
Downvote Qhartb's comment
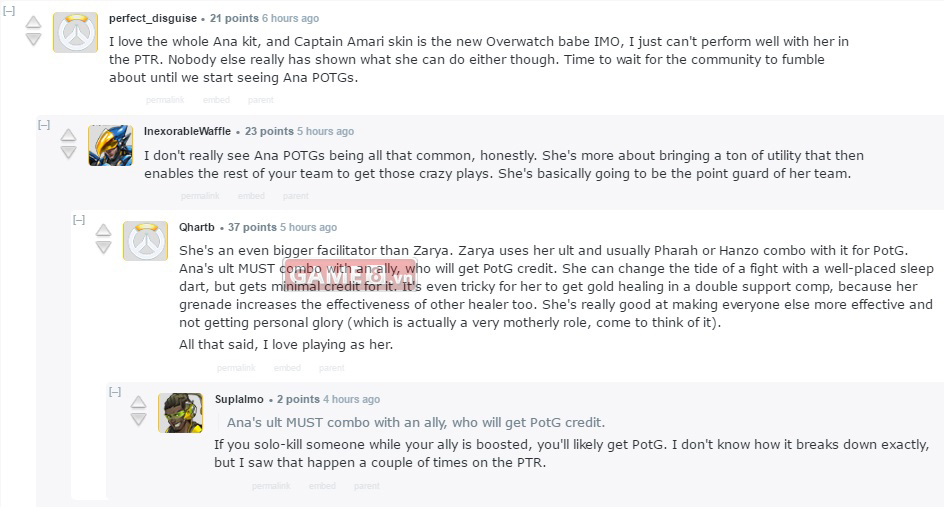[103, 247]
